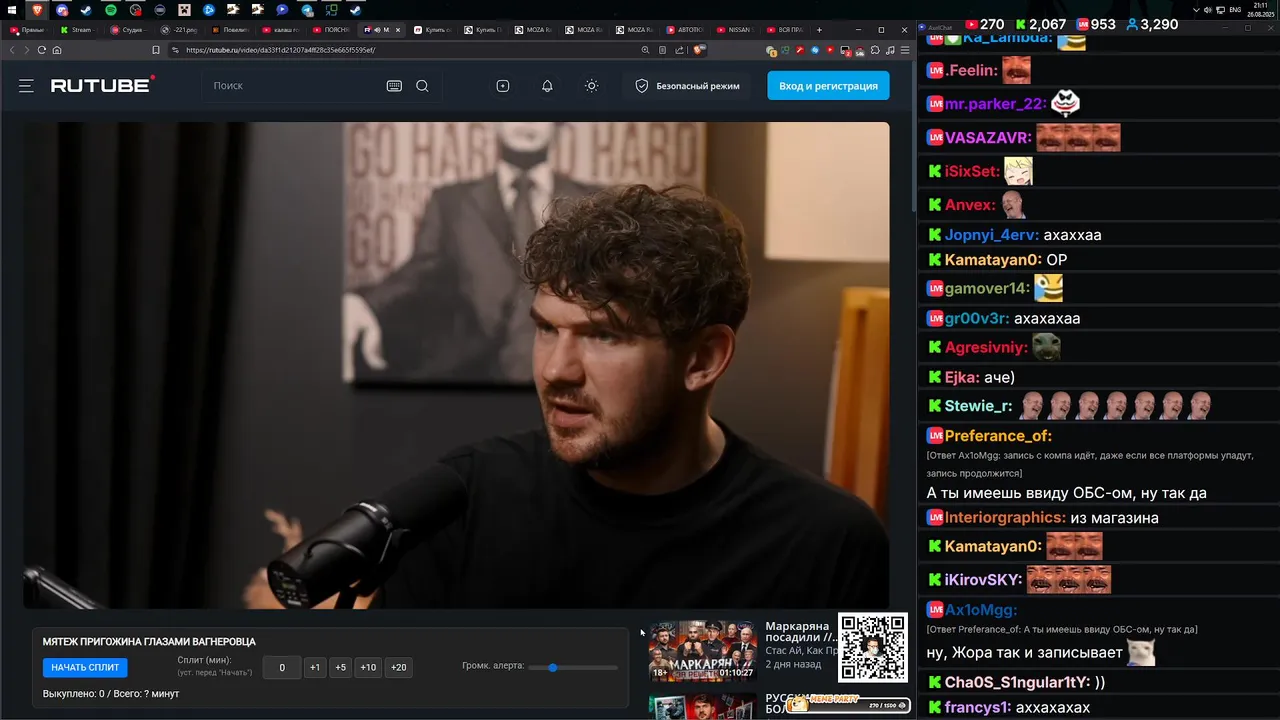Screen dimensions: 1280x720
Task: Click the upload video plus icon
Action: click(x=503, y=86)
